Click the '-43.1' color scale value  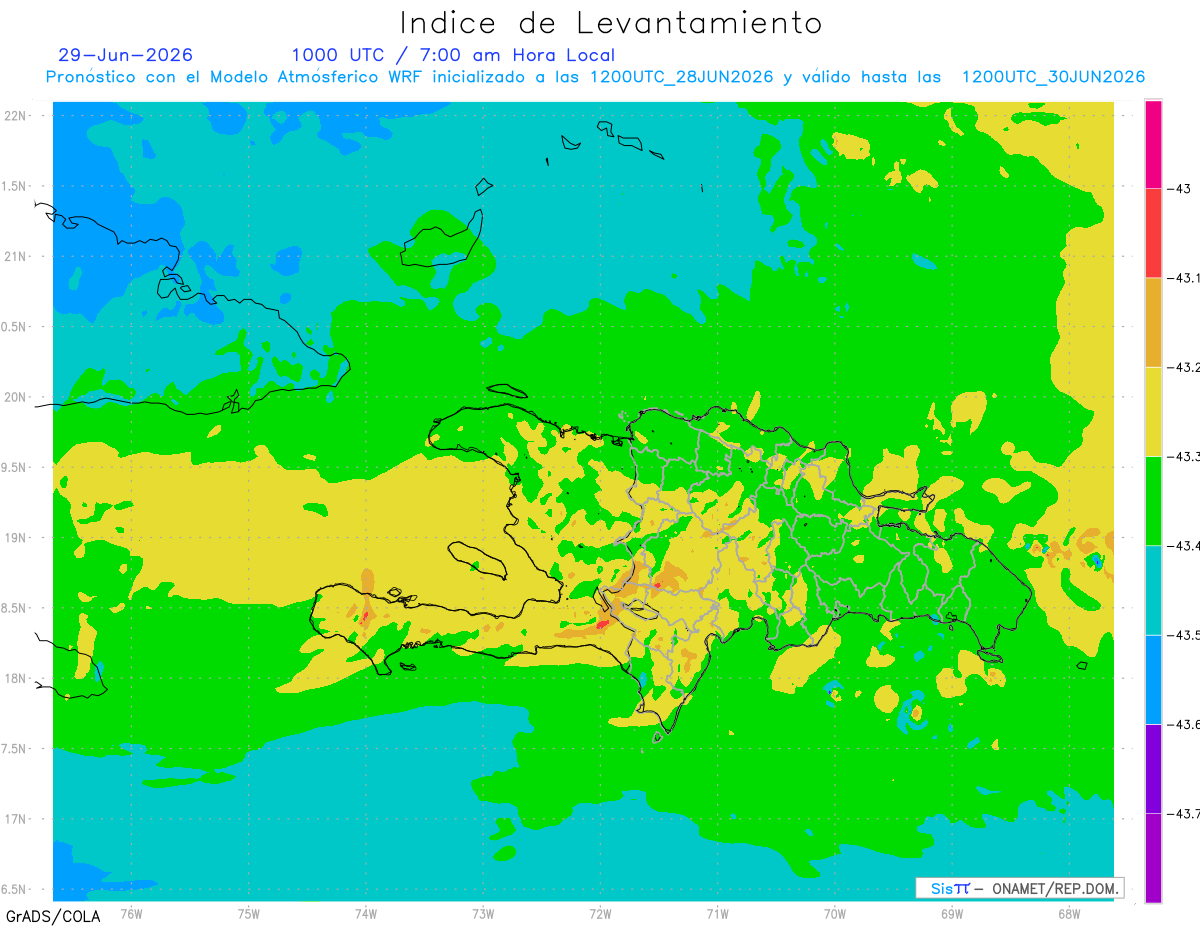[1184, 278]
